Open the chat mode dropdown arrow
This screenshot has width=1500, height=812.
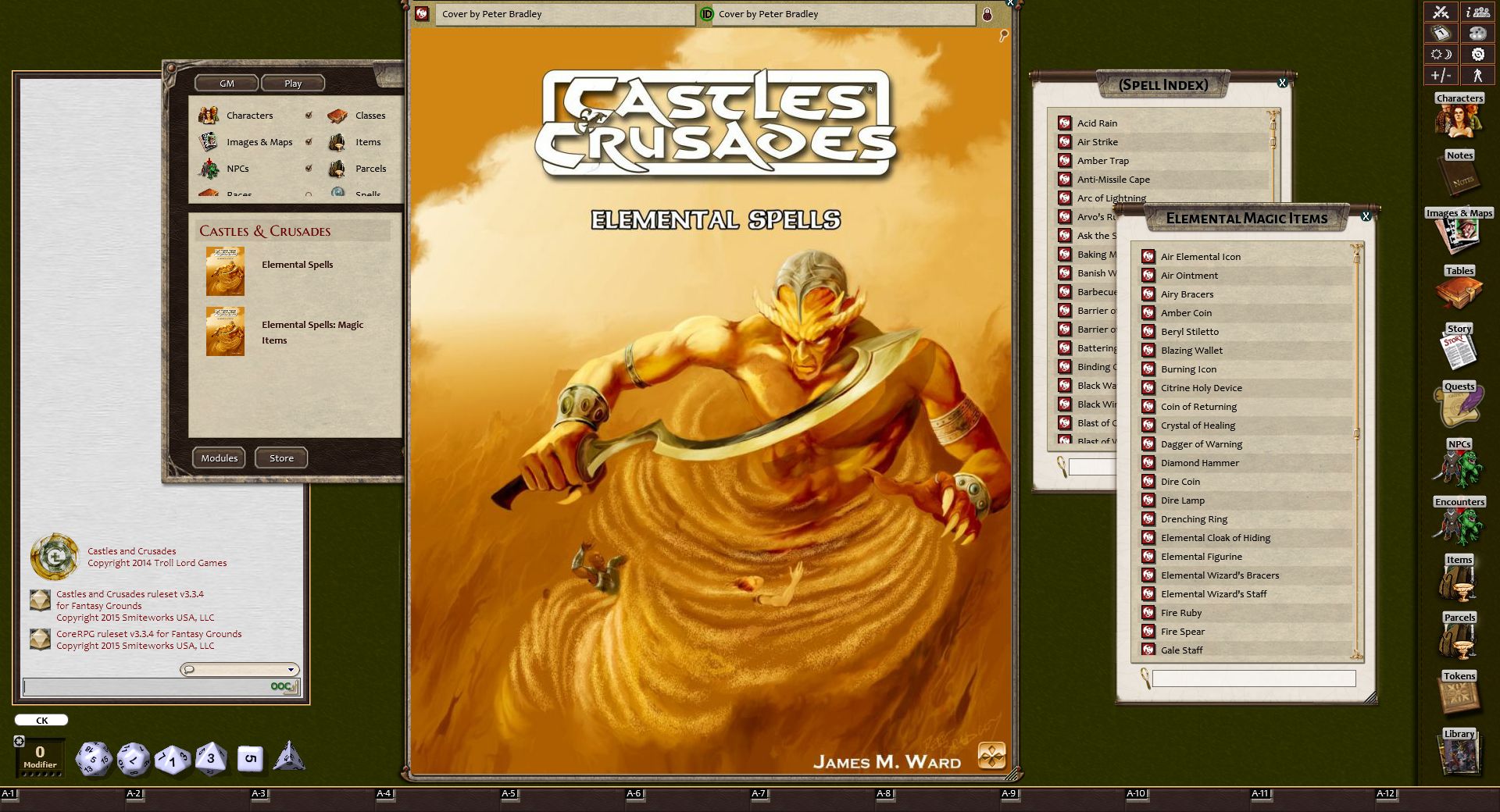click(291, 670)
